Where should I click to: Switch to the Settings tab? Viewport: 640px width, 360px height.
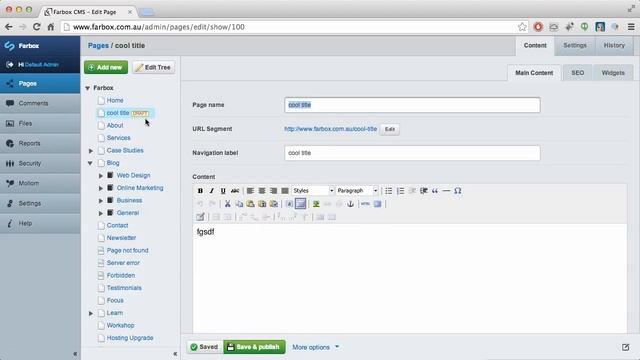pyautogui.click(x=575, y=45)
